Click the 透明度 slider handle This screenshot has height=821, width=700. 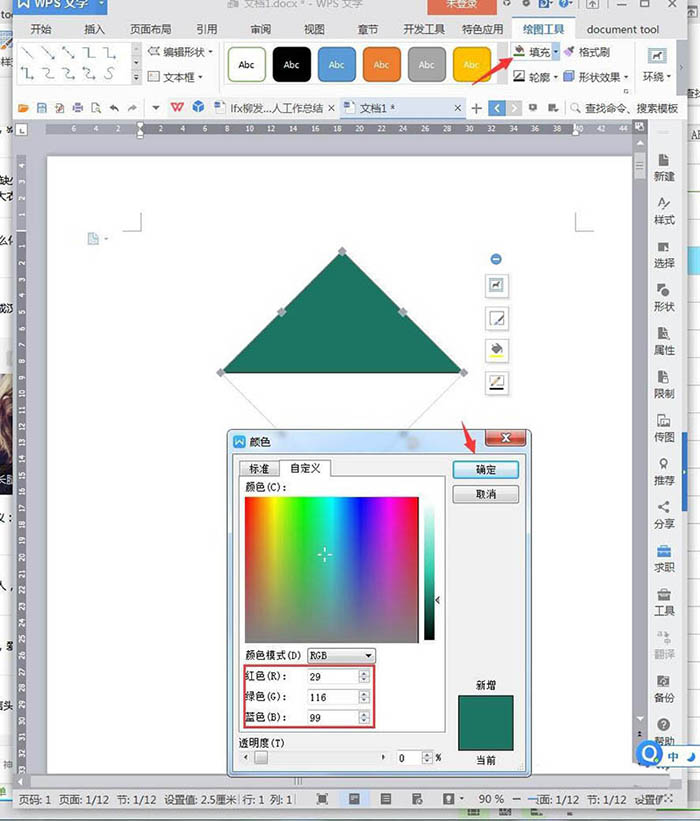pos(261,757)
